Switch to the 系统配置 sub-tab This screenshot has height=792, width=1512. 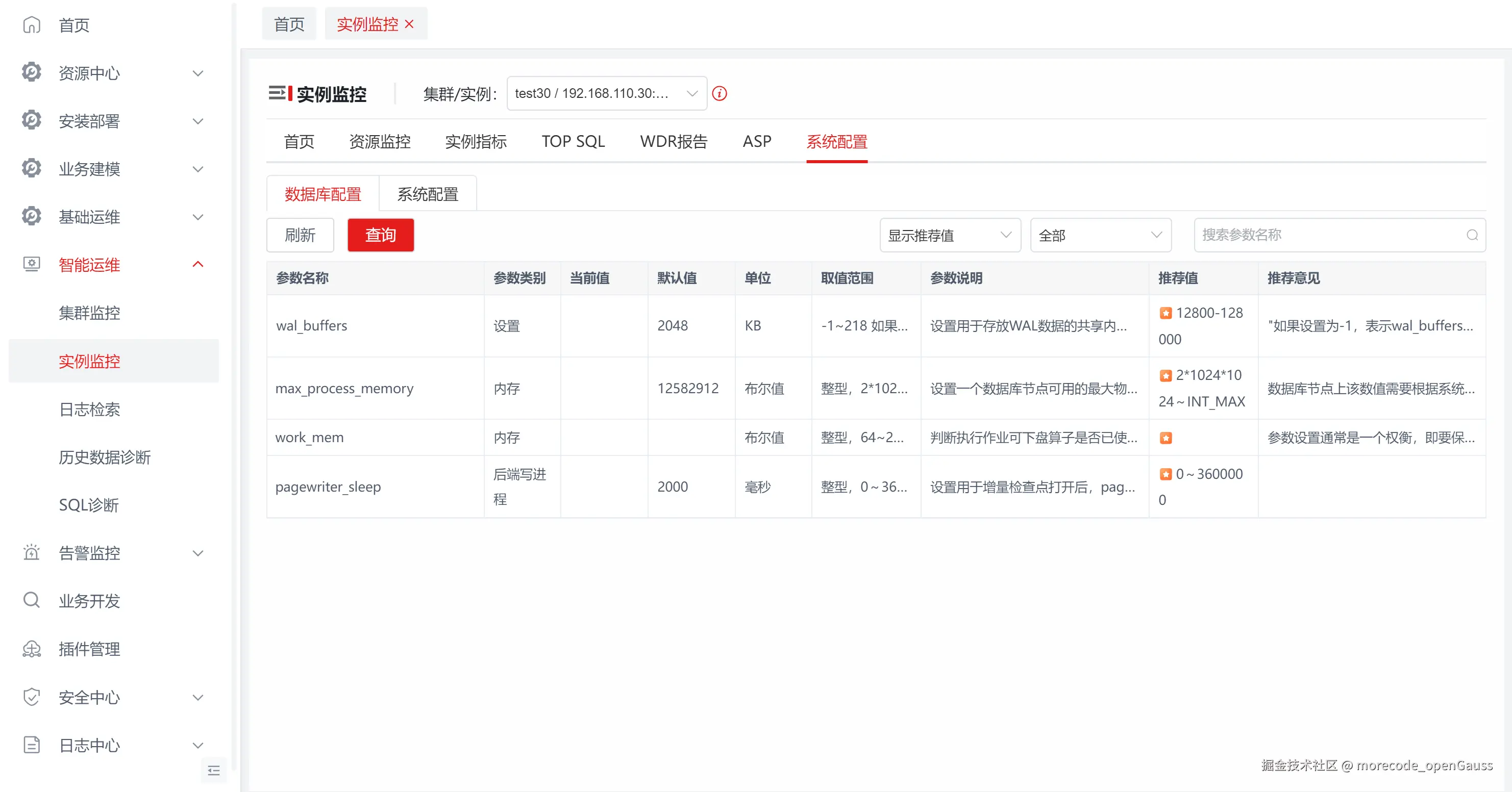point(427,194)
